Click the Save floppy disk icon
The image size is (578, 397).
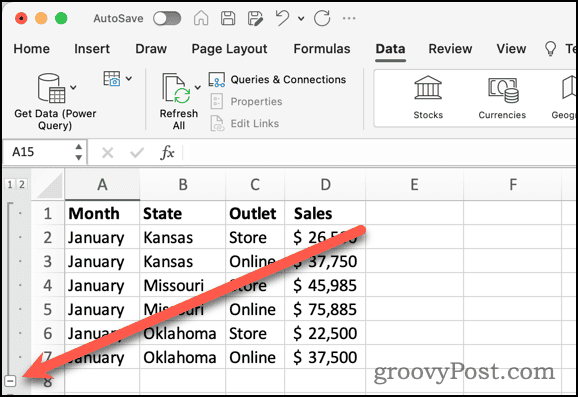pos(228,18)
